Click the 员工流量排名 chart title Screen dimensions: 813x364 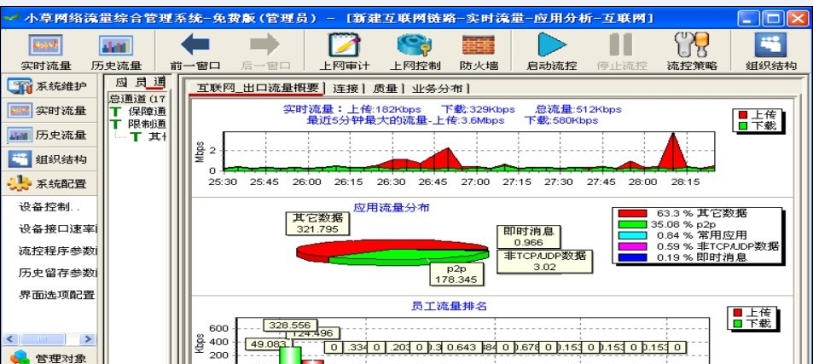pos(450,306)
